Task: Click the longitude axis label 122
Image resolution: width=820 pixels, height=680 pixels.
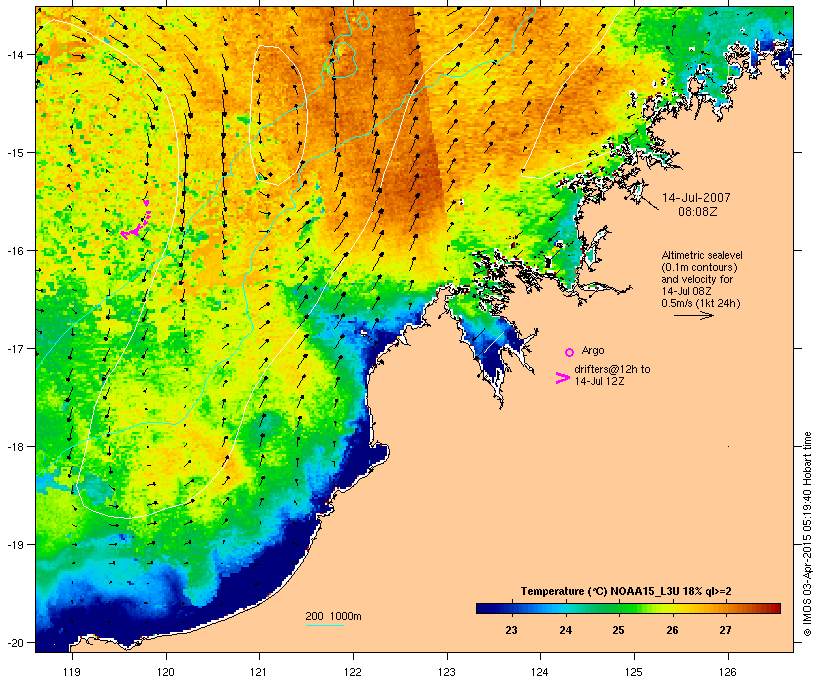Action: 353,672
